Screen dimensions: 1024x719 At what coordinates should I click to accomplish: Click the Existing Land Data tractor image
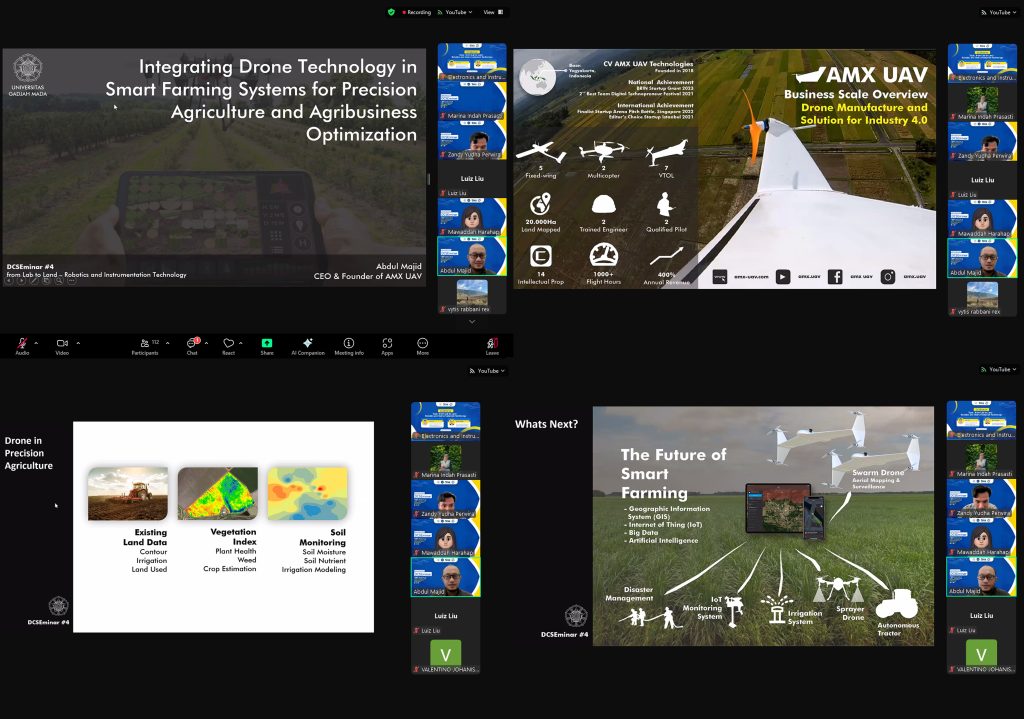pyautogui.click(x=128, y=493)
